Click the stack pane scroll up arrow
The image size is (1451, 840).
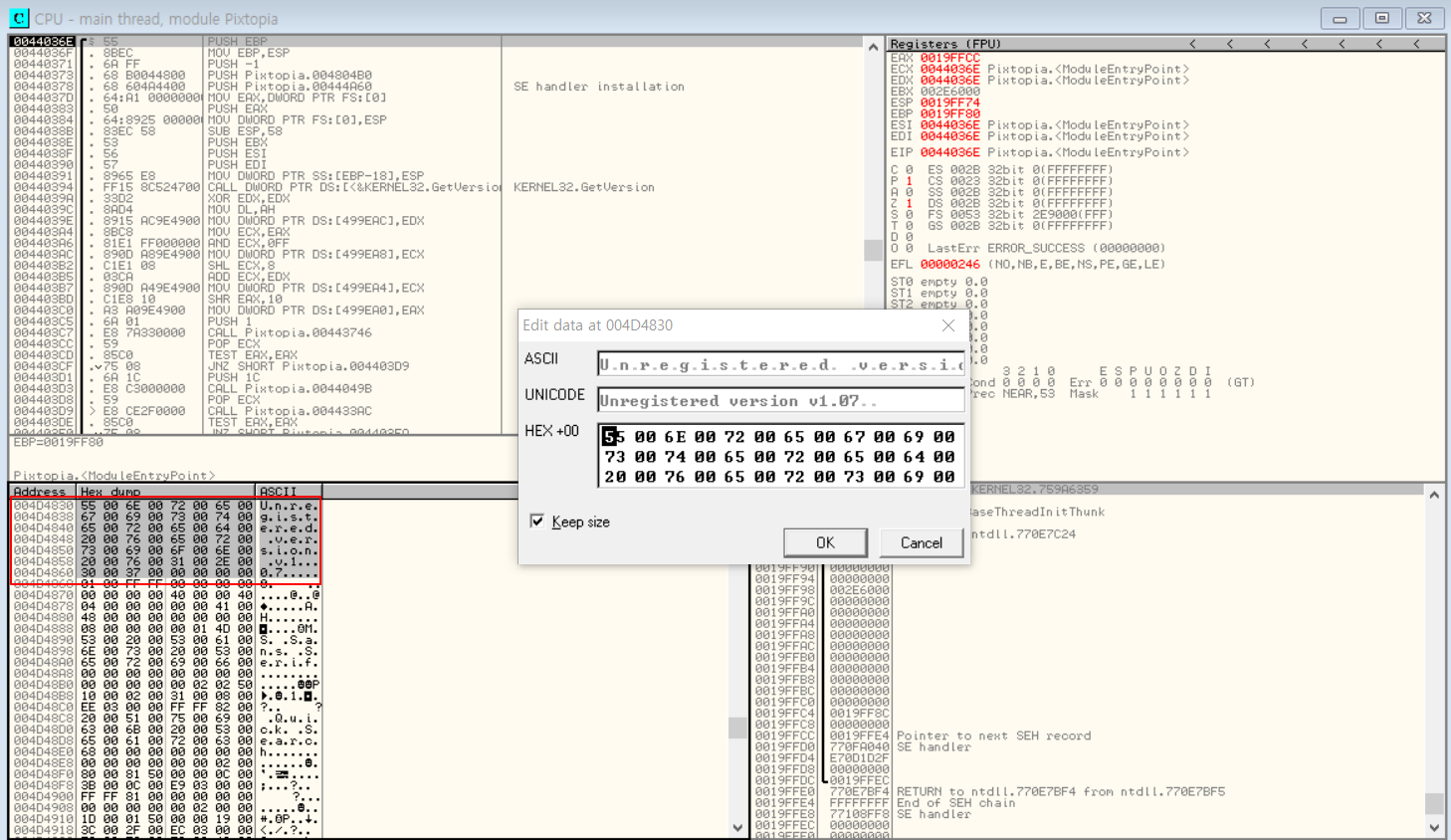[1434, 495]
